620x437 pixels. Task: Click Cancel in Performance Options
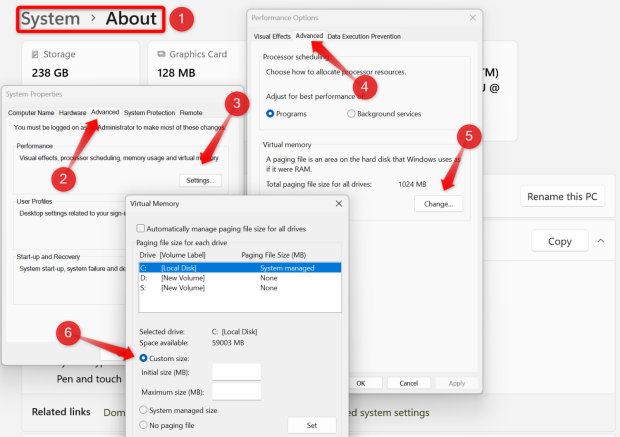coord(408,383)
